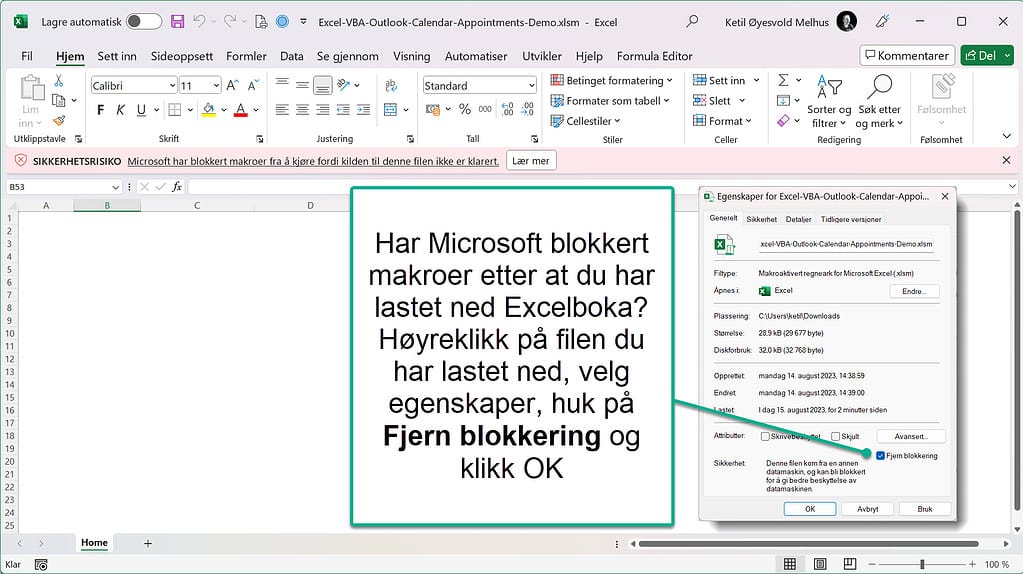Open the name box B53 dropdown

[115, 187]
